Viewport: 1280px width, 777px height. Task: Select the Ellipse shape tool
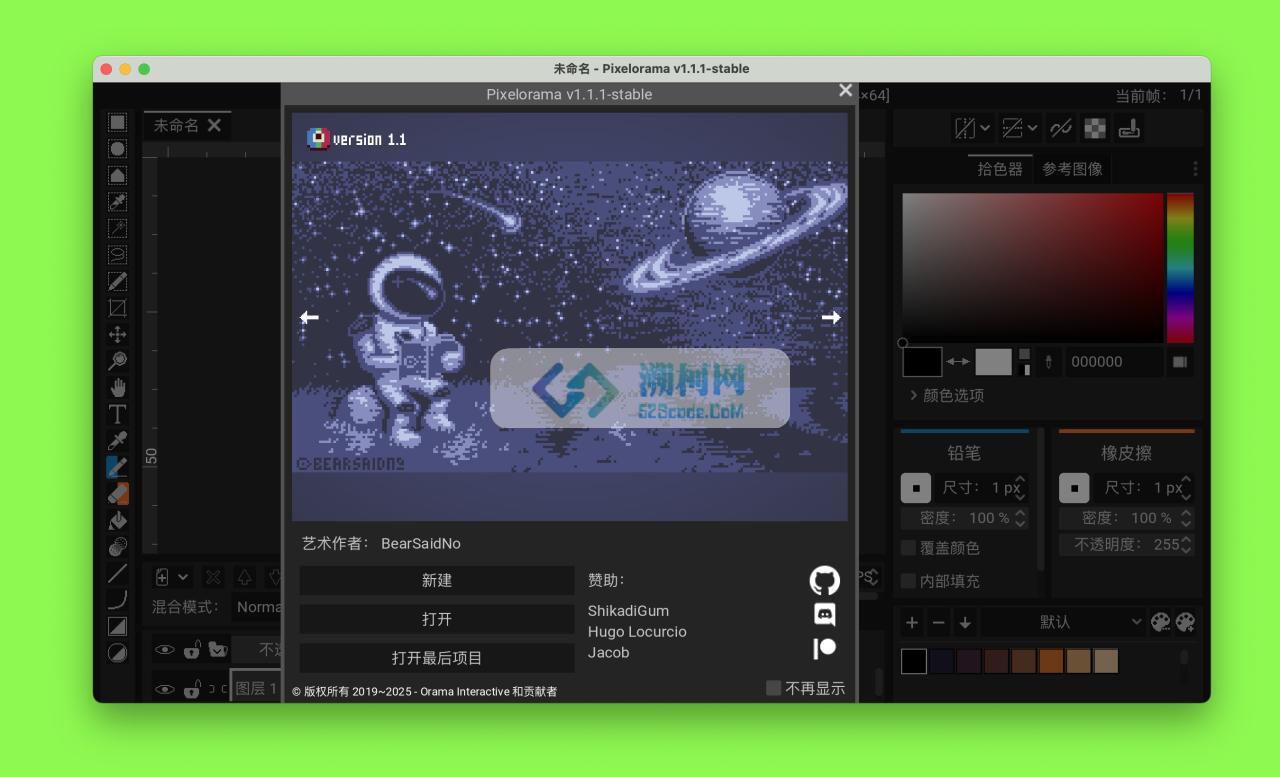117,653
